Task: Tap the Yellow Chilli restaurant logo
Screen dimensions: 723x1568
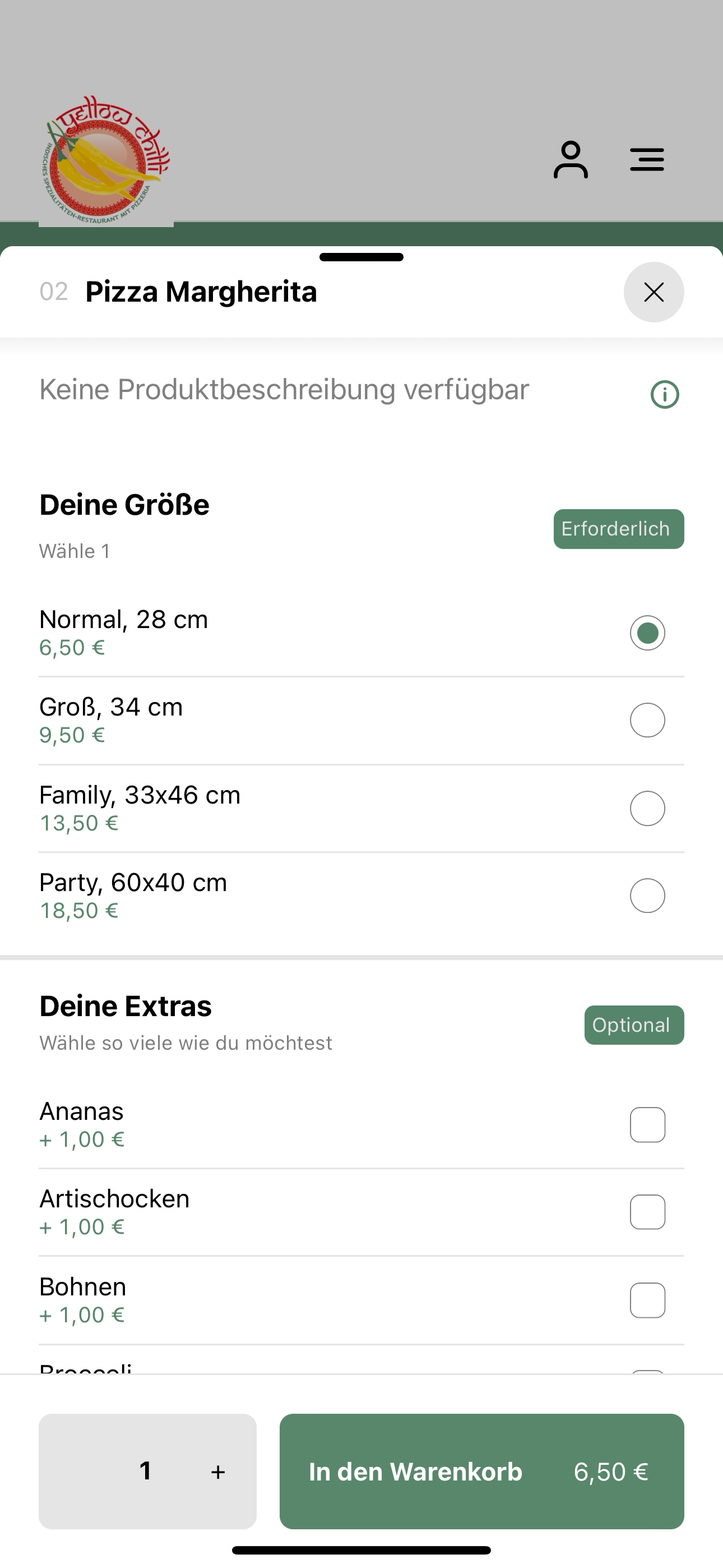Action: (x=106, y=160)
